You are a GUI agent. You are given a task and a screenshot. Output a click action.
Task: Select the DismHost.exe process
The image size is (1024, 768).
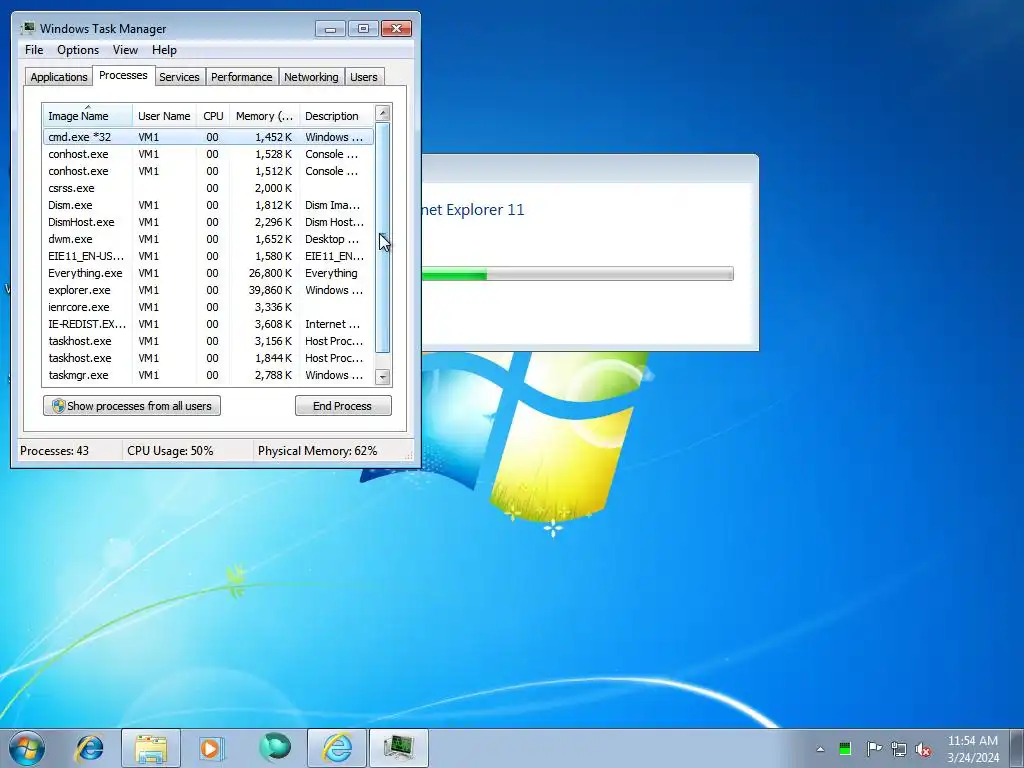[208, 222]
